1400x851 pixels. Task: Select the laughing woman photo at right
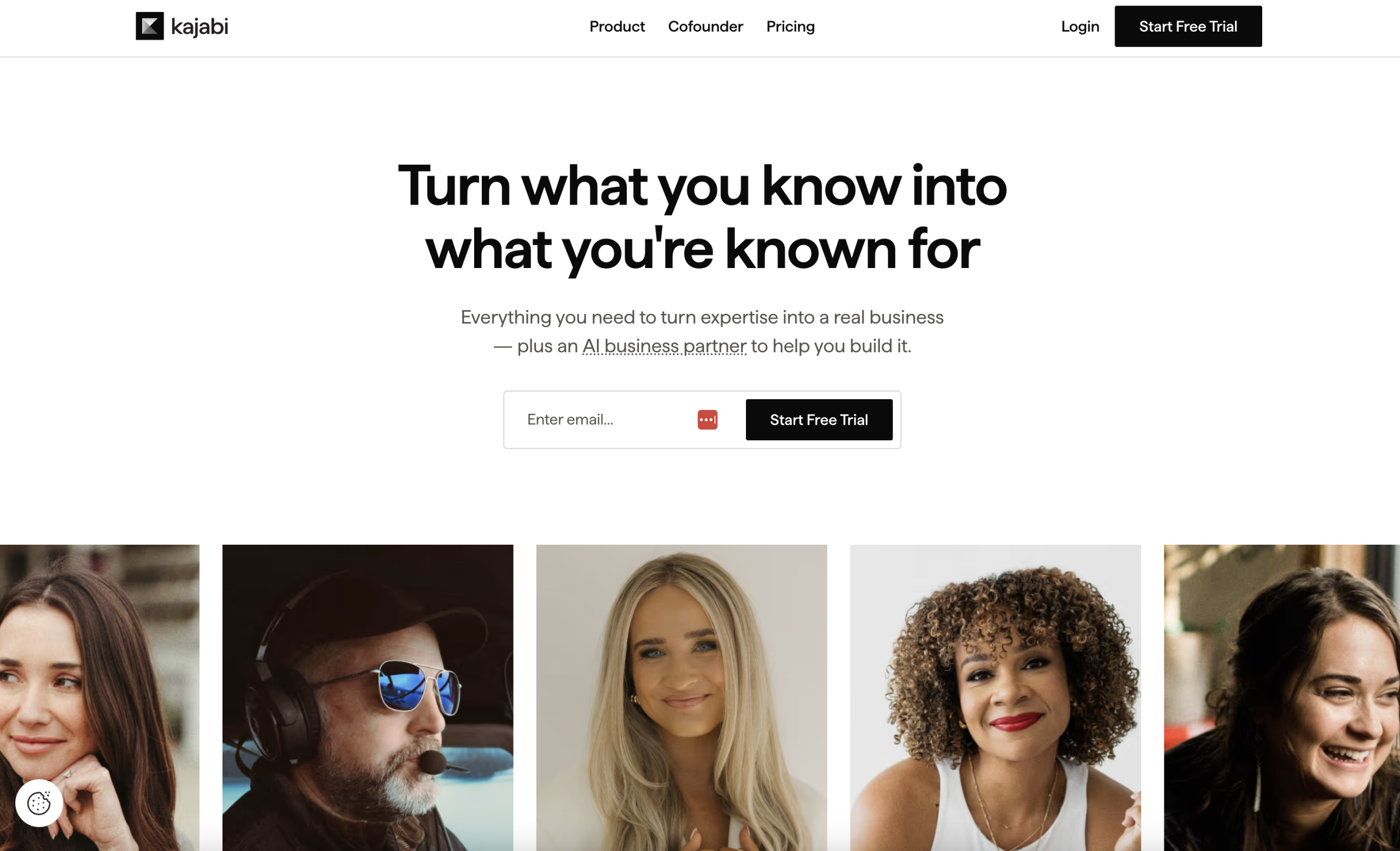point(1282,698)
